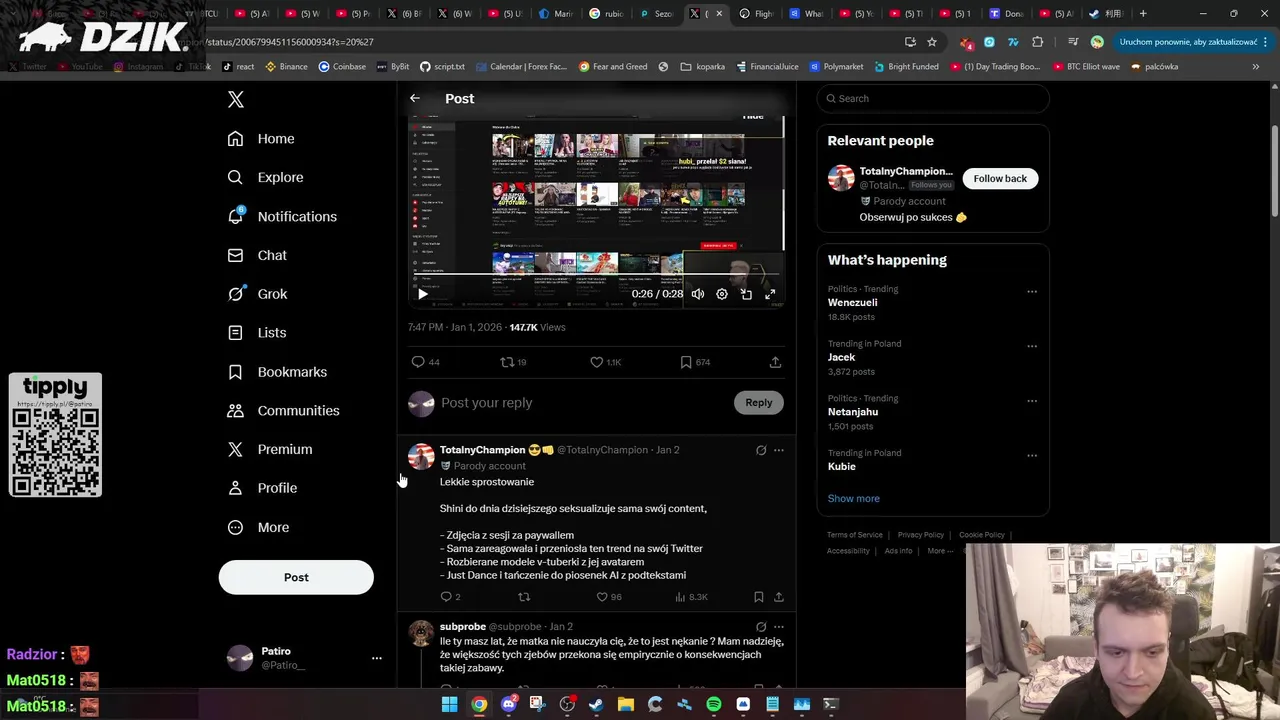The width and height of the screenshot is (1280, 720).
Task: Bookmark TotalnyChampion's reply
Action: pyautogui.click(x=759, y=597)
